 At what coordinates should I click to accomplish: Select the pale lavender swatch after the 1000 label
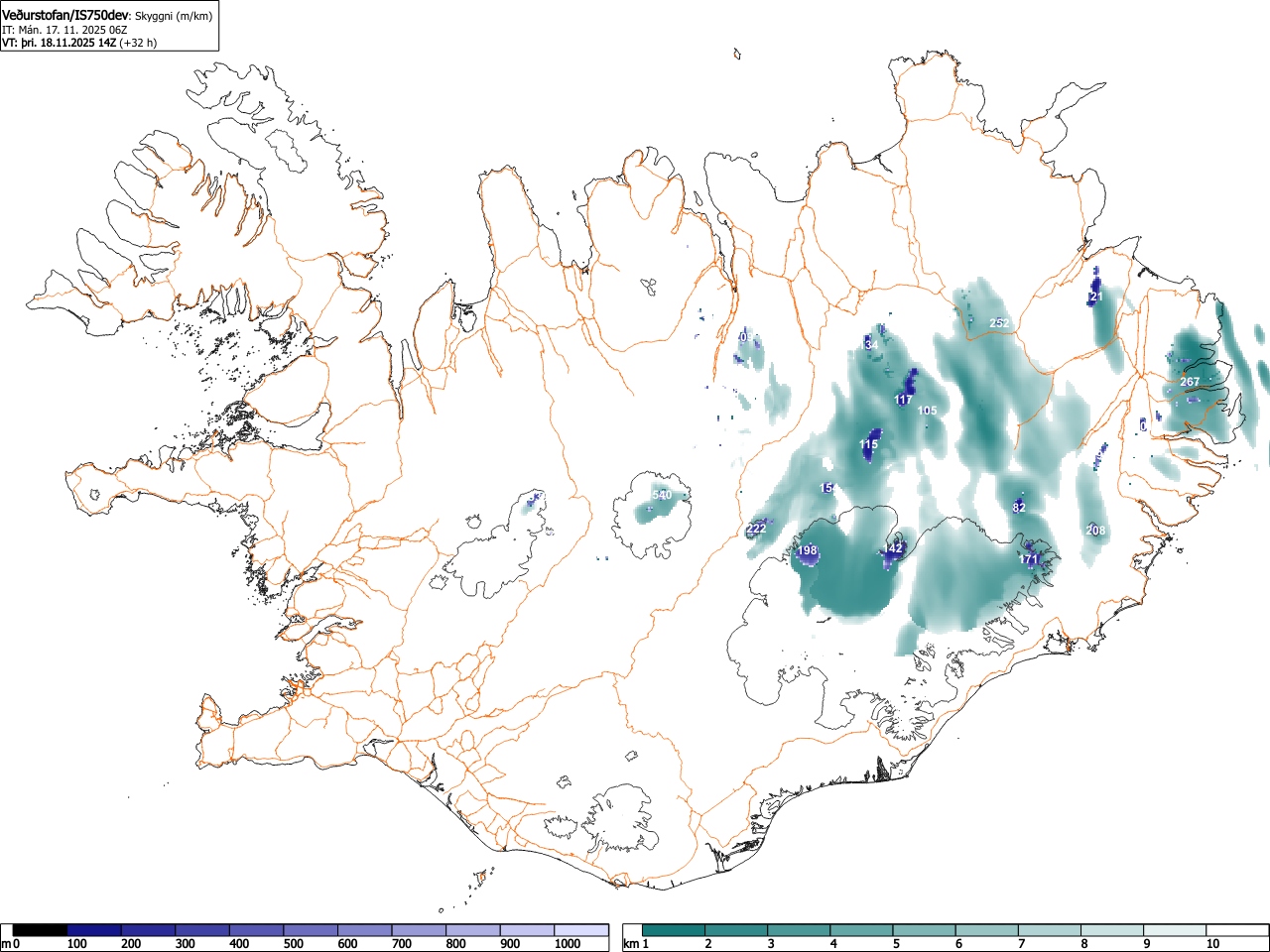(x=581, y=930)
